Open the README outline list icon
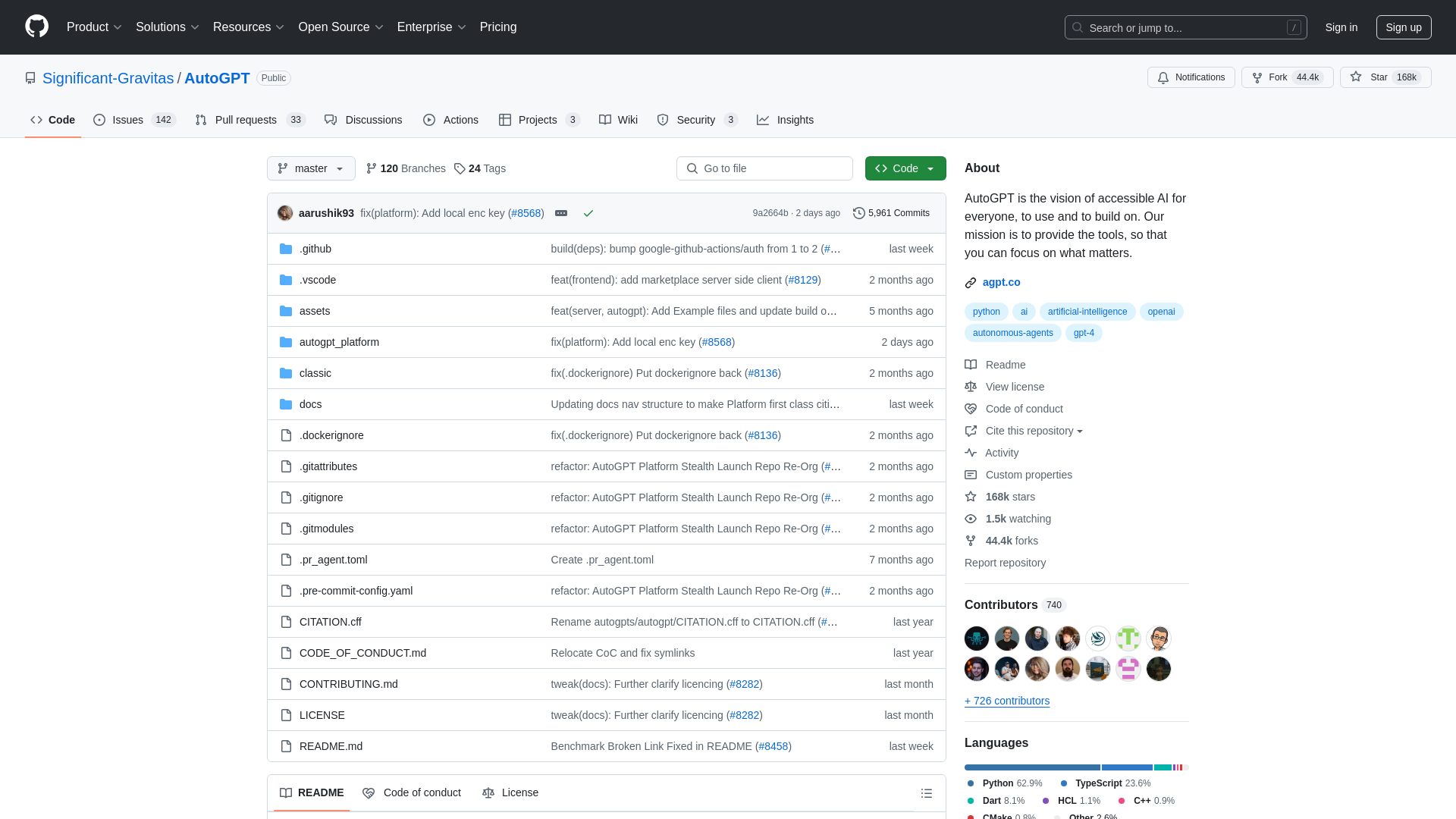 point(927,793)
